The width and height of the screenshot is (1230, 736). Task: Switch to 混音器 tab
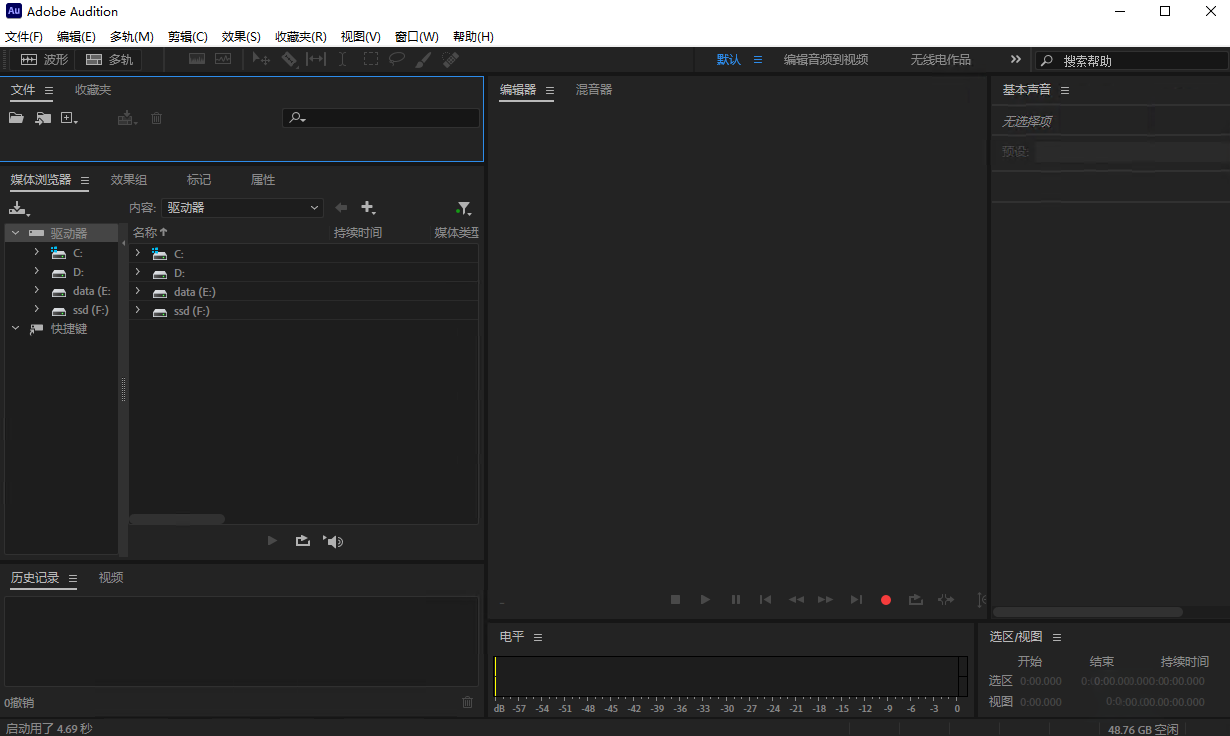(x=594, y=89)
